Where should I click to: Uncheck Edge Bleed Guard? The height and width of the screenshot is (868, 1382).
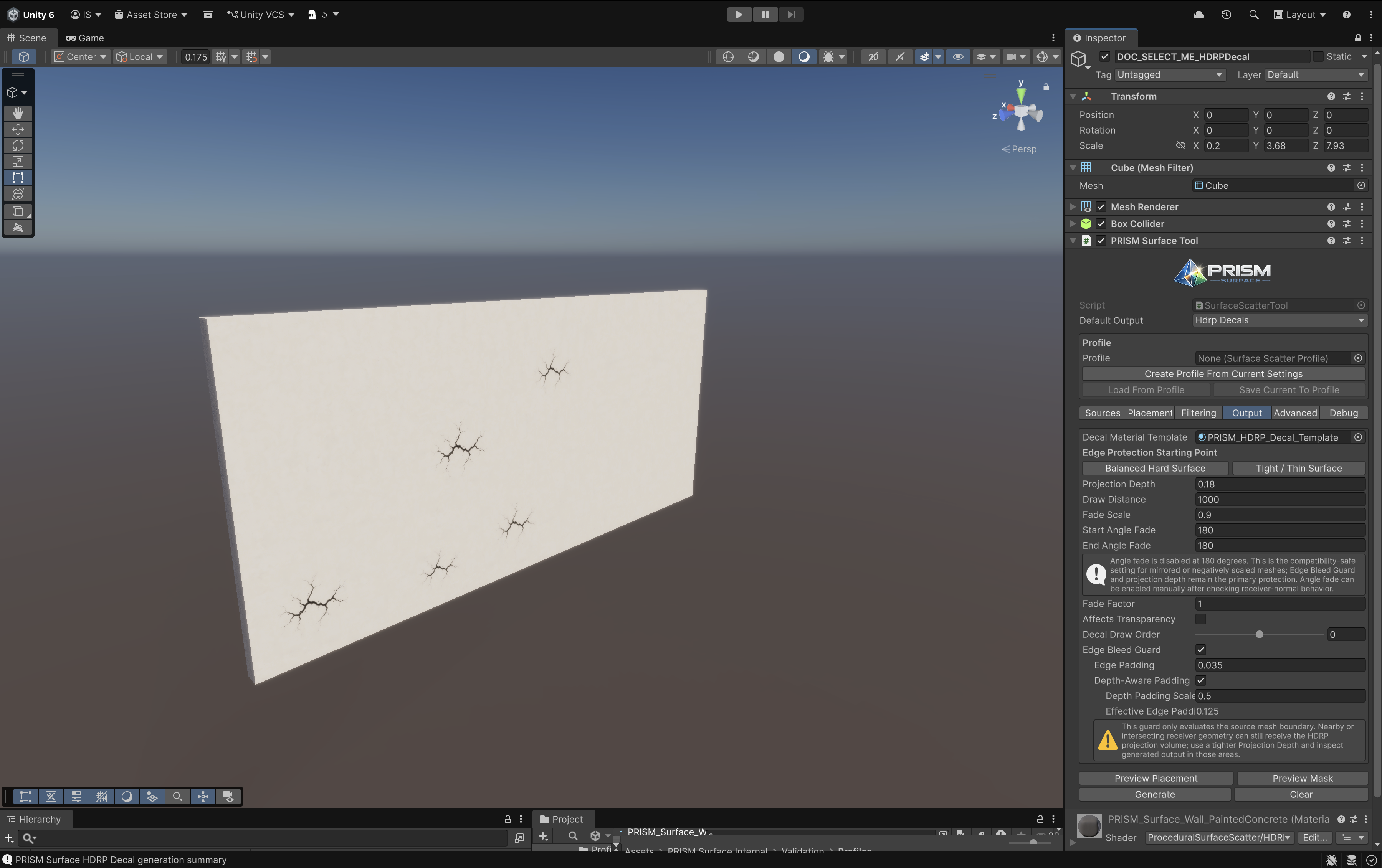1201,649
